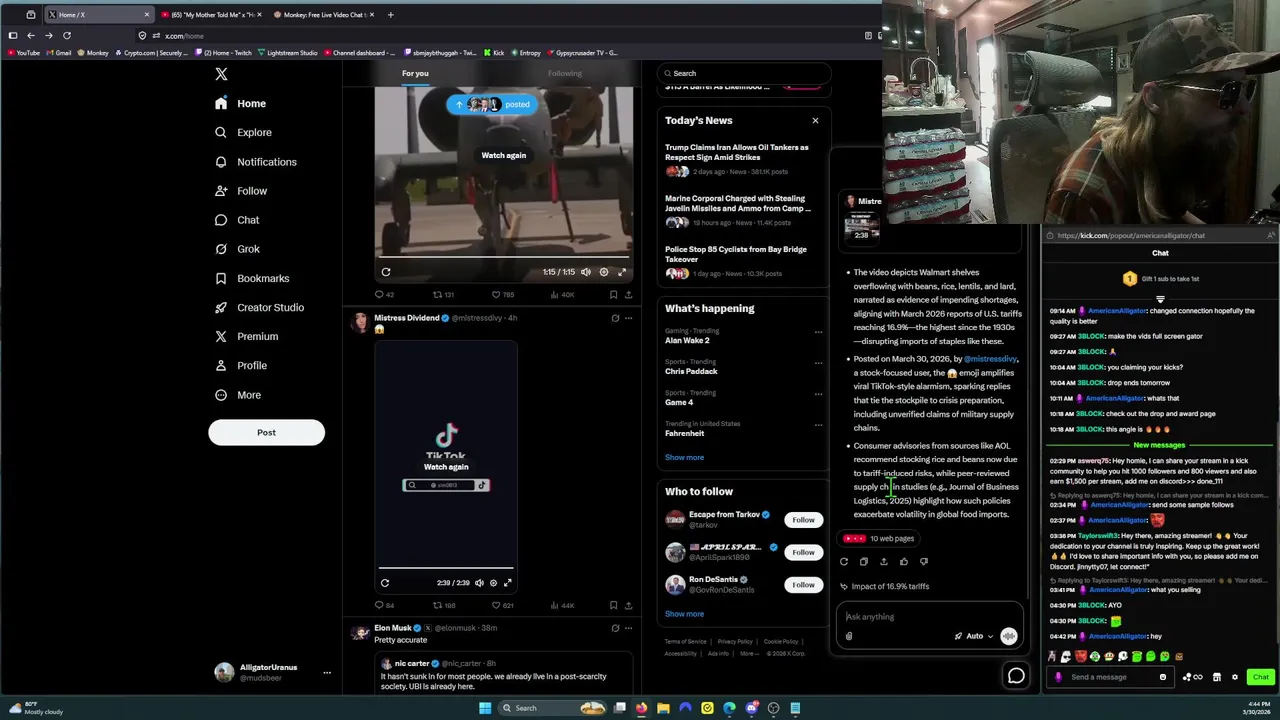
Task: Reply to top post with 42 comments
Action: (379, 295)
